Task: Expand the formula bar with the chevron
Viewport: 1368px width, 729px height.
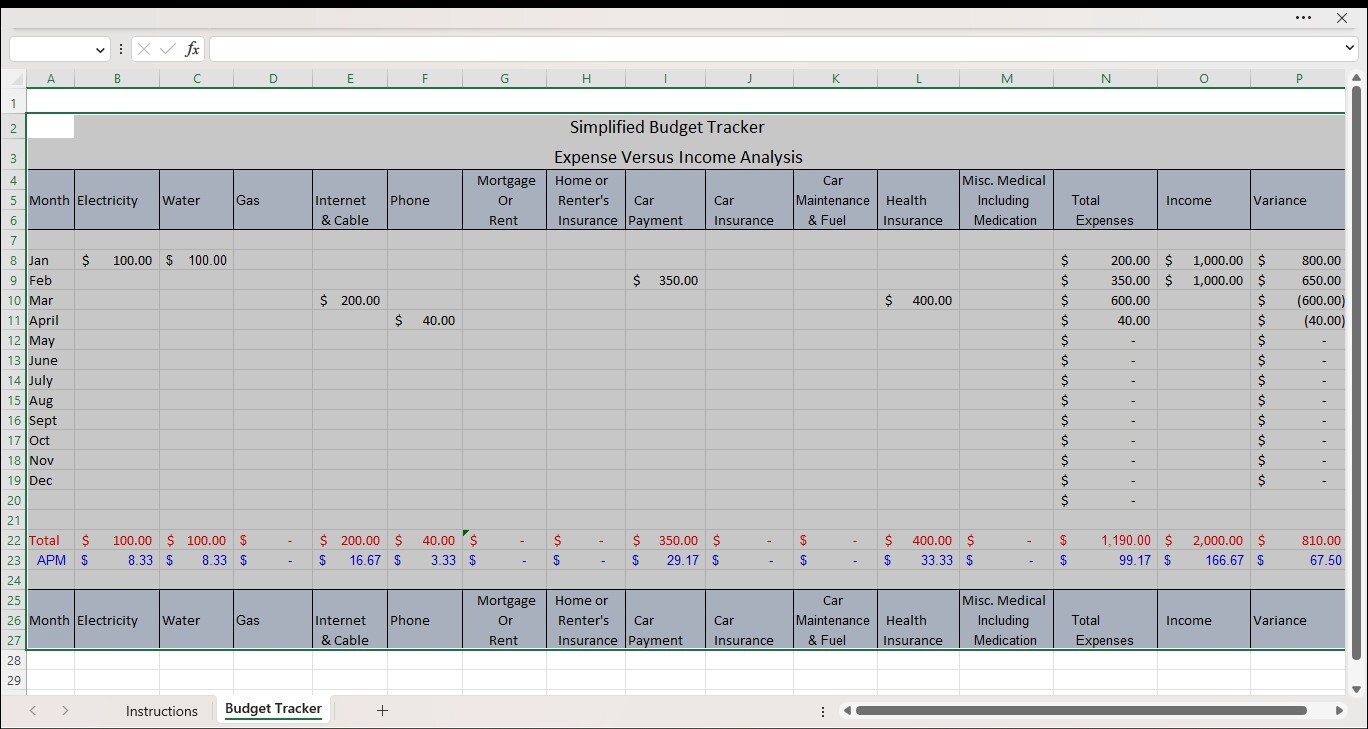Action: pyautogui.click(x=1350, y=48)
